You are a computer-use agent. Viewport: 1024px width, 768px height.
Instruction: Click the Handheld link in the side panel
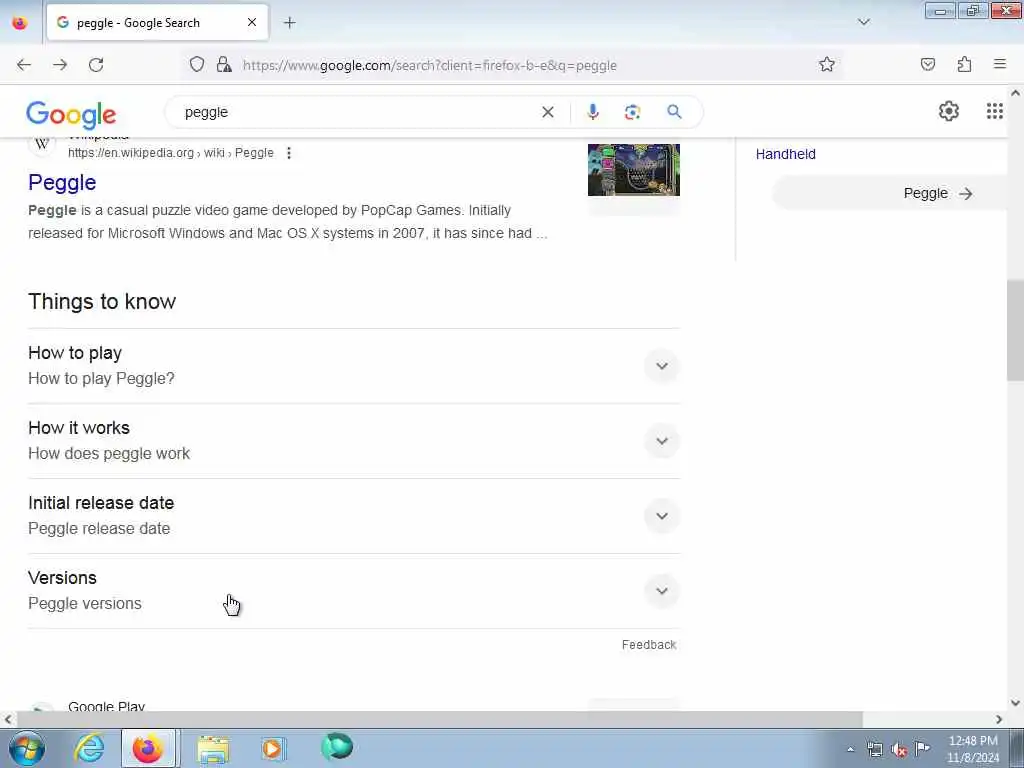pos(786,154)
